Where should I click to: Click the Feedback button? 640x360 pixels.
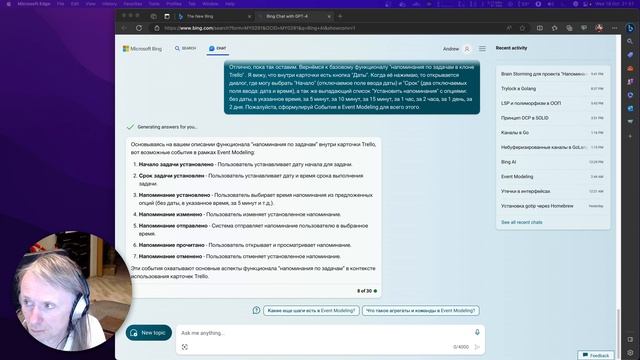coord(596,356)
